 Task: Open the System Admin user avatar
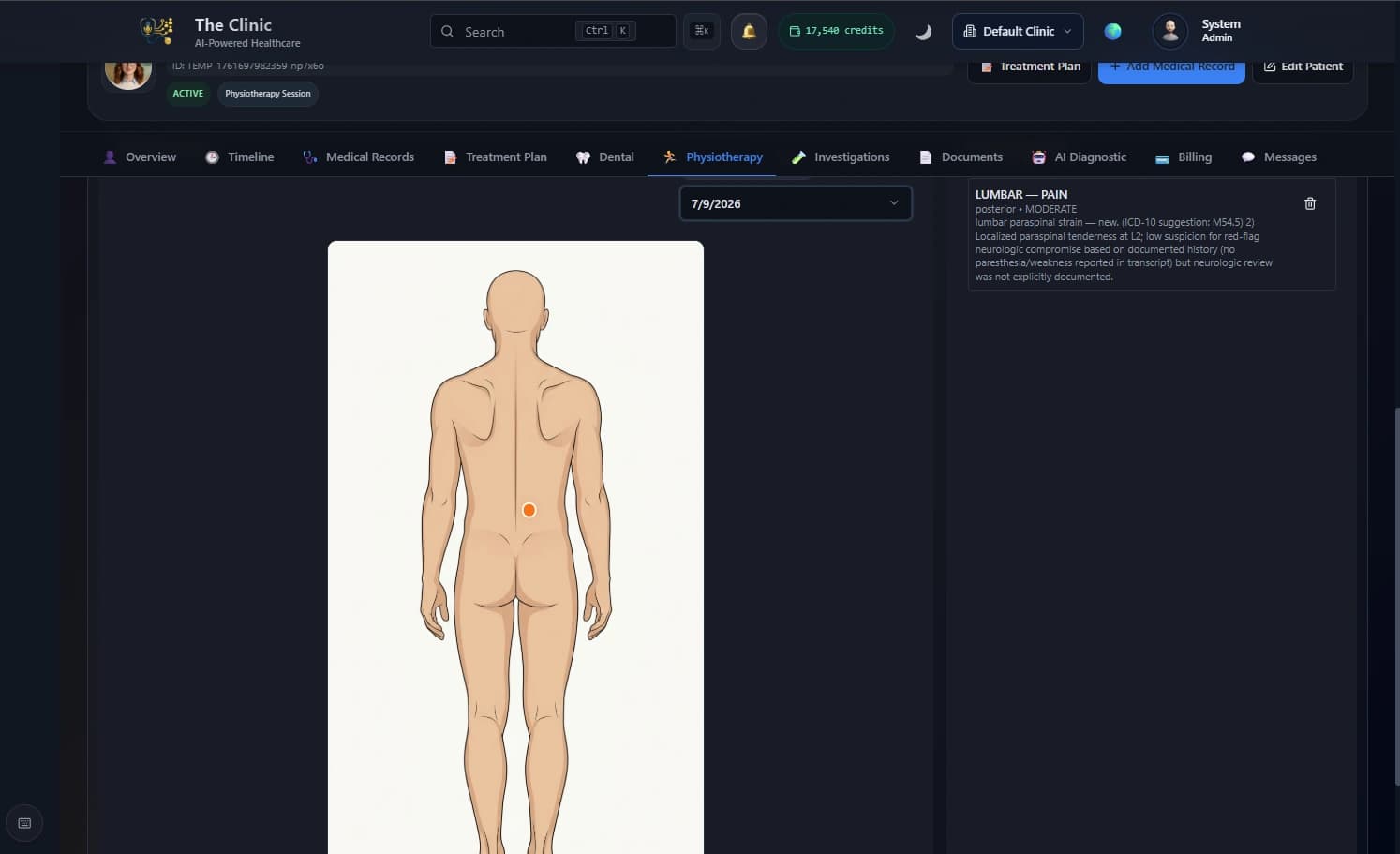pos(1169,31)
